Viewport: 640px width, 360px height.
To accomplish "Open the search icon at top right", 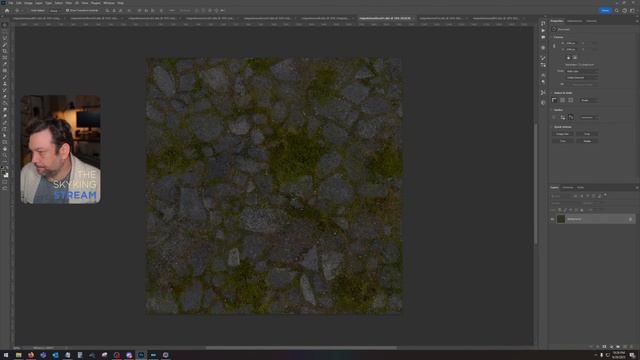I will coord(617,11).
